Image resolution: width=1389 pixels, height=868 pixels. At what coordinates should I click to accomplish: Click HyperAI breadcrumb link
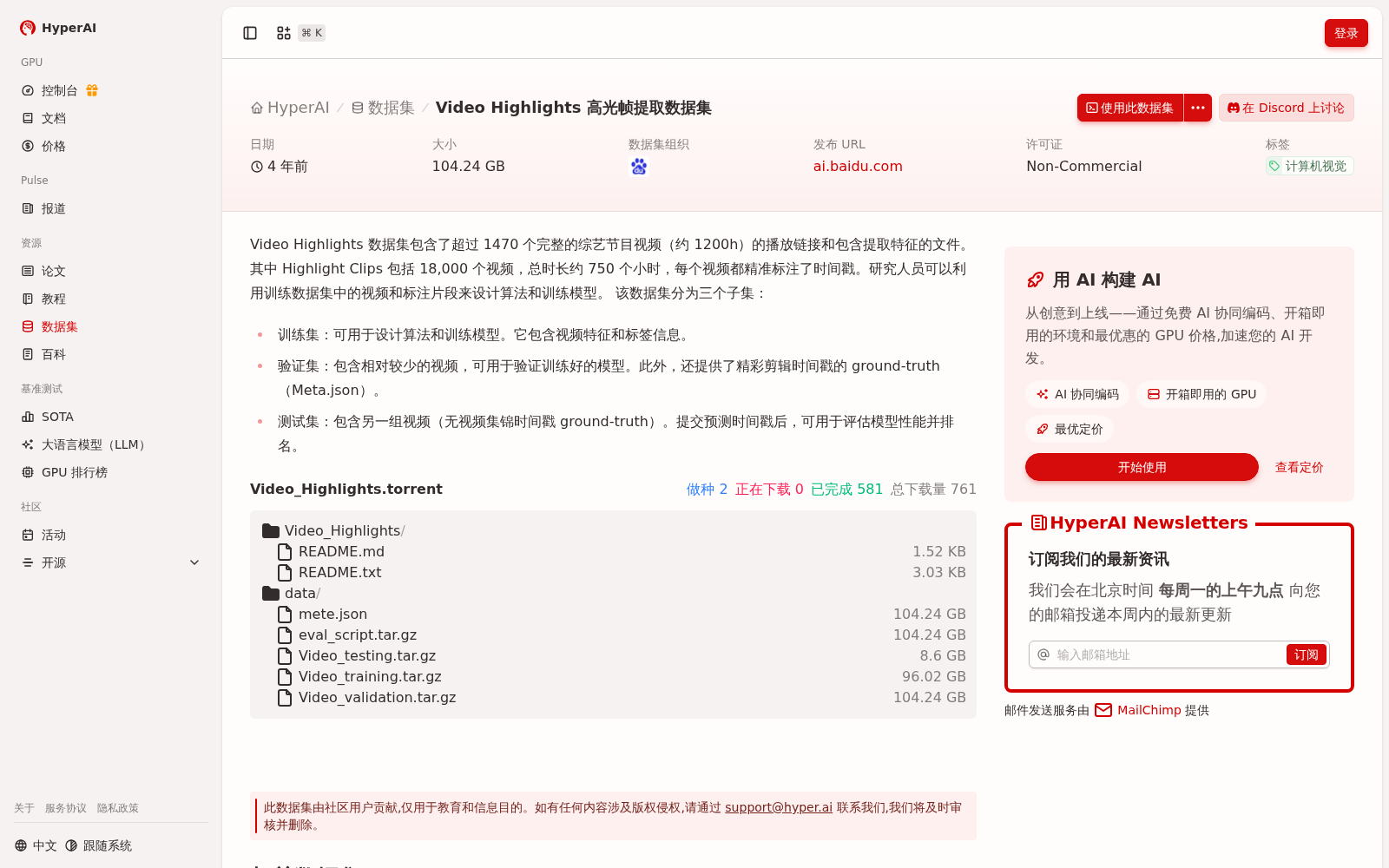pyautogui.click(x=290, y=108)
